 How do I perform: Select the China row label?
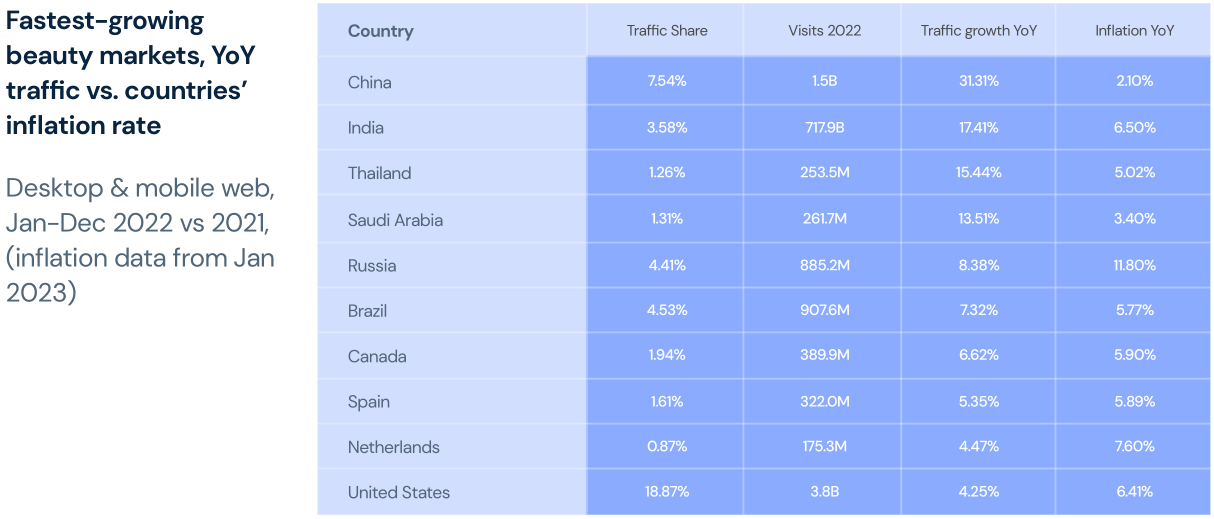369,82
